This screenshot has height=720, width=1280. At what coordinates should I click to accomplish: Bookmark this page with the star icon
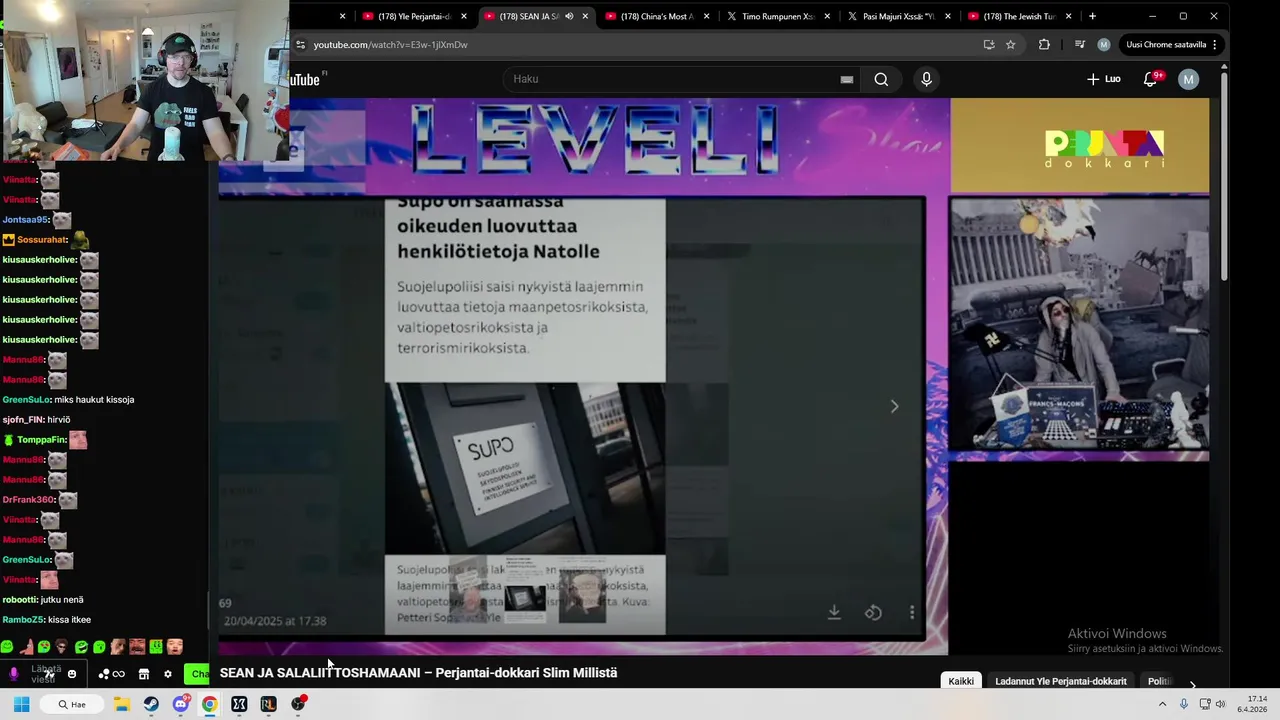tap(1011, 45)
